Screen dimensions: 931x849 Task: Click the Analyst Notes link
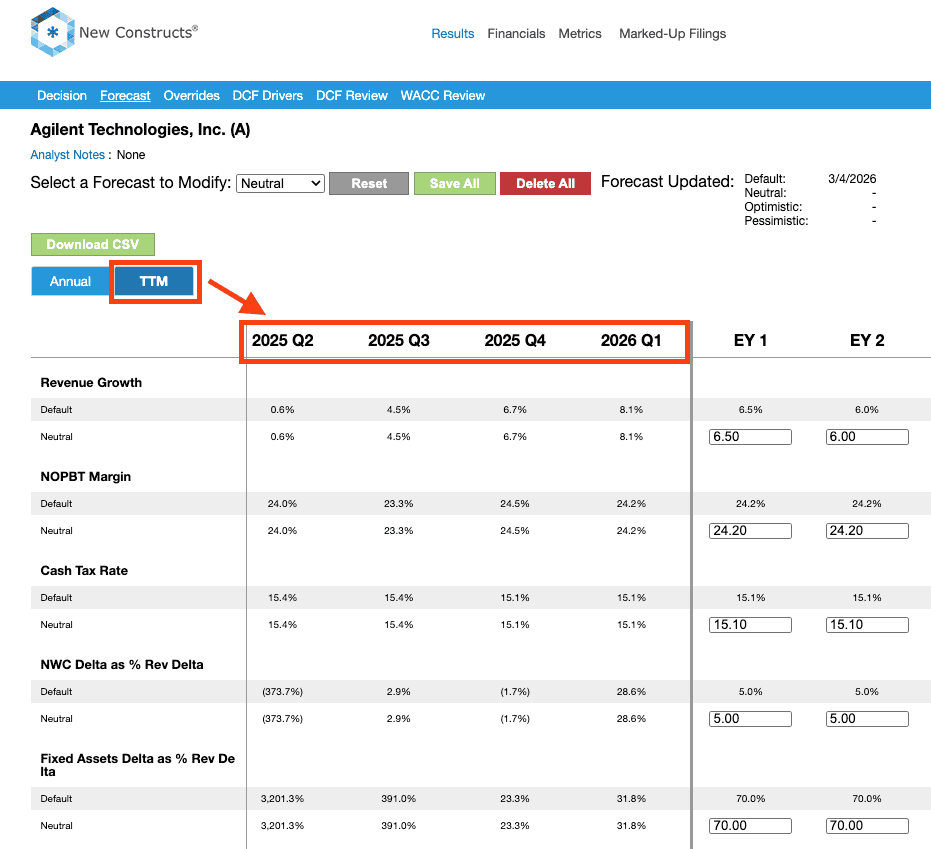tap(67, 155)
